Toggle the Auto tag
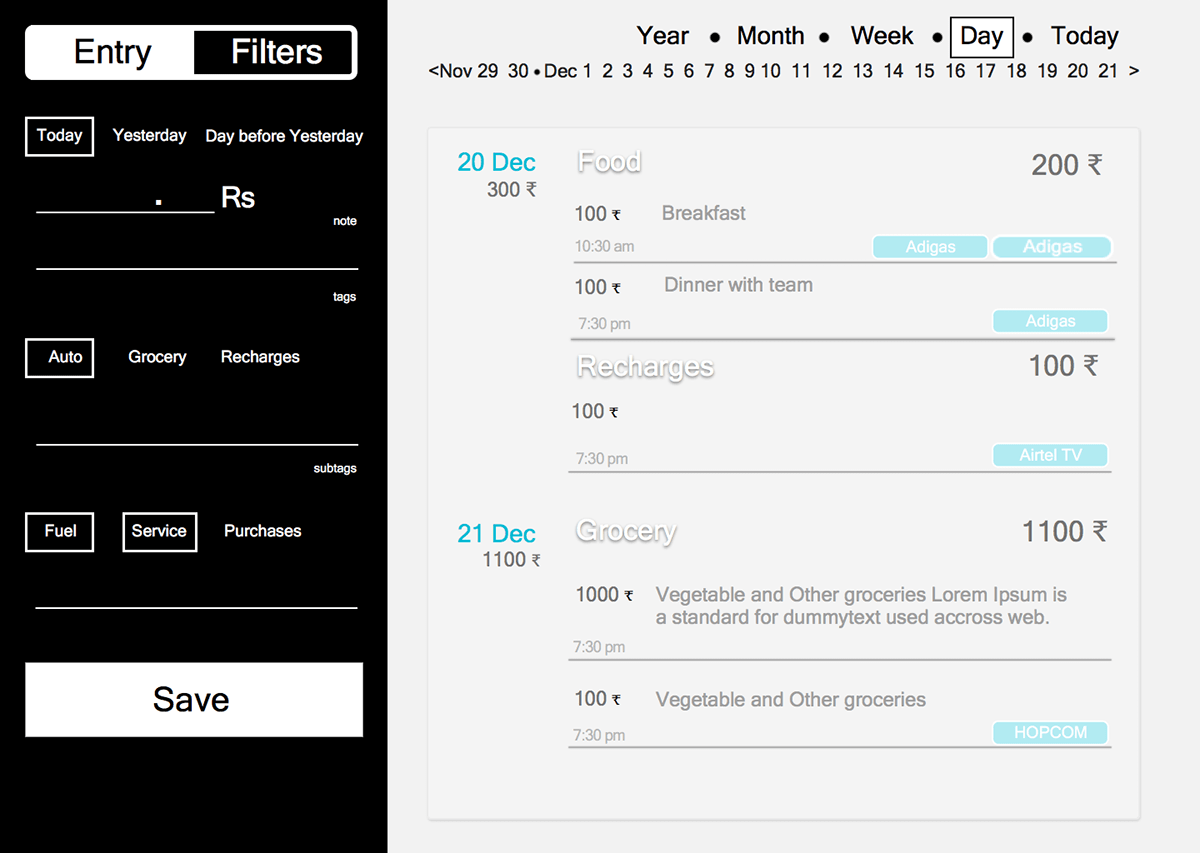Screen dimensions: 1200x853 60,357
